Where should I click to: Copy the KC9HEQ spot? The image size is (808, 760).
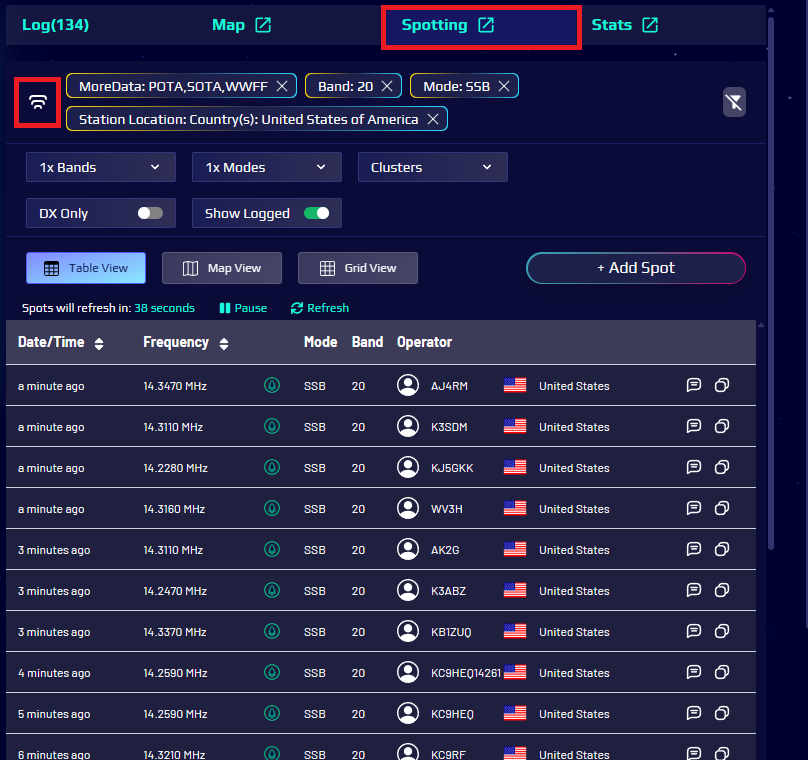[722, 713]
